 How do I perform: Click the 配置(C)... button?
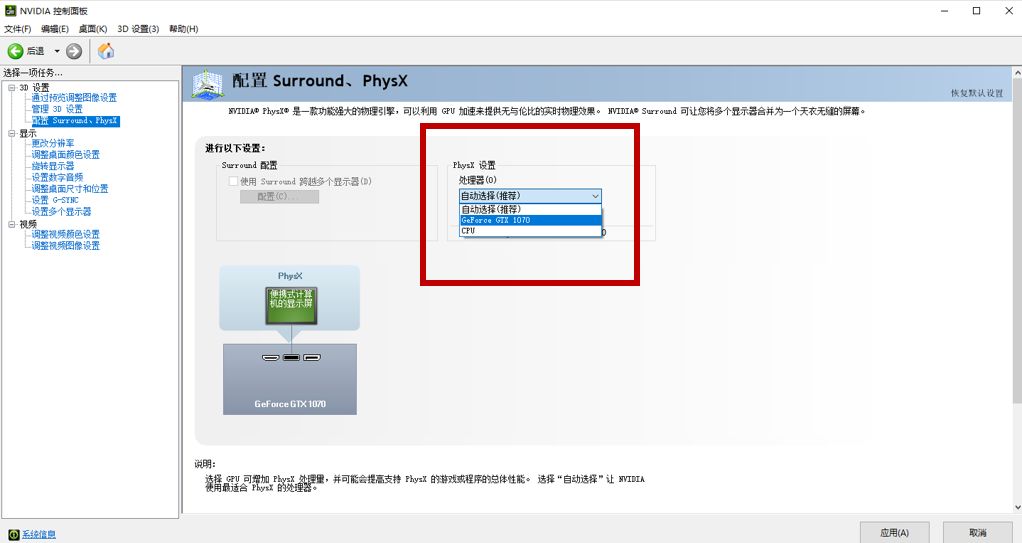pyautogui.click(x=280, y=196)
